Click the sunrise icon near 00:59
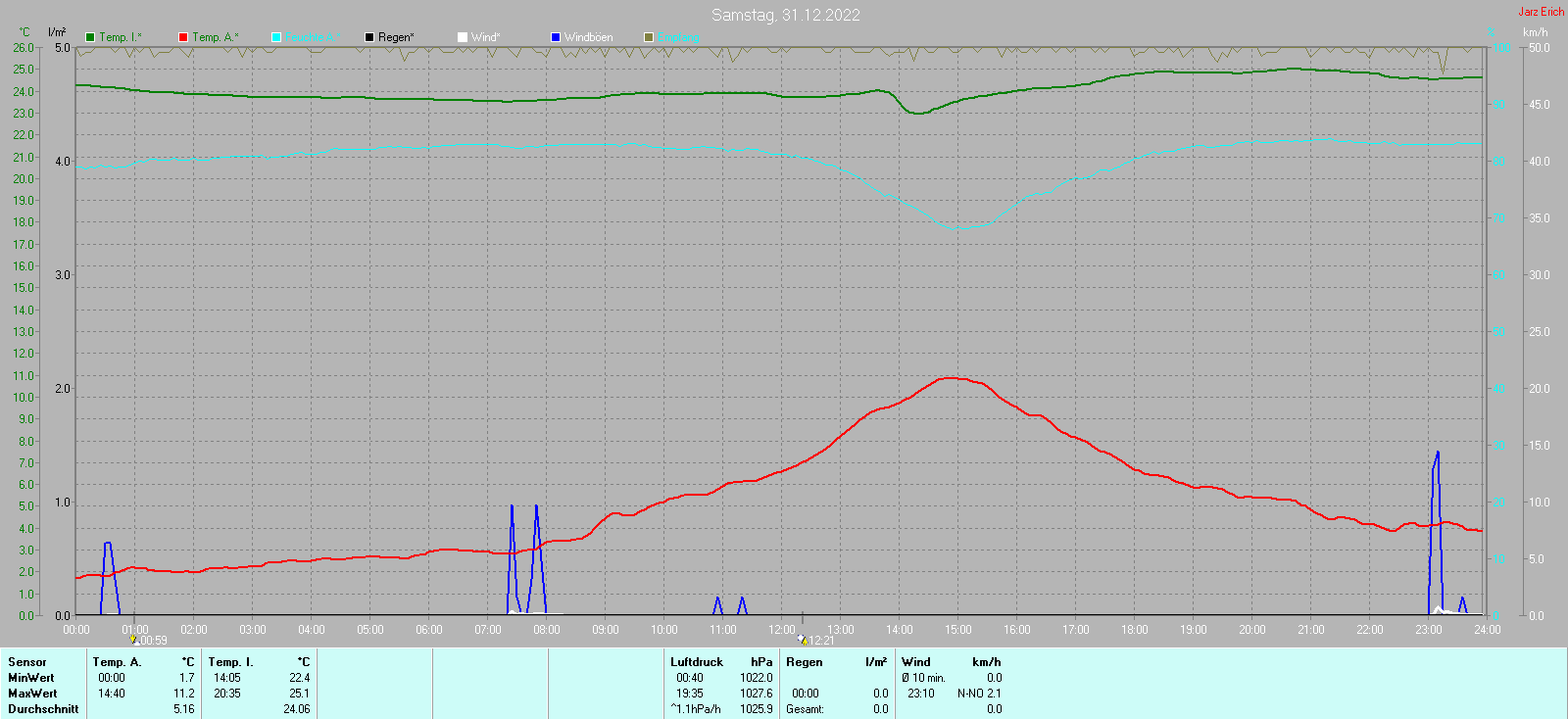 click(x=134, y=640)
